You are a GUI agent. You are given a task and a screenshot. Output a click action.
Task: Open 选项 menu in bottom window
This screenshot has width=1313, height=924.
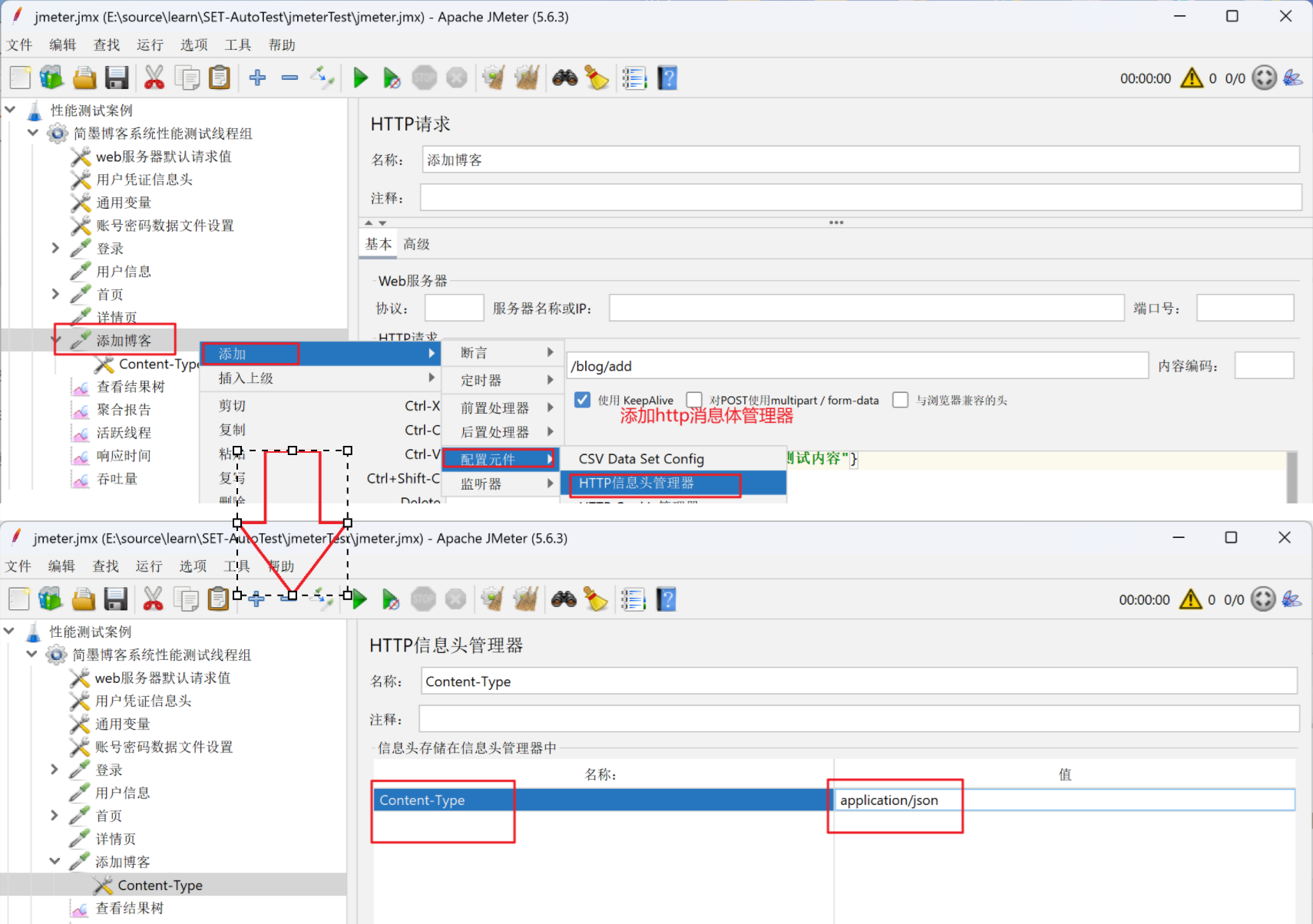[193, 566]
